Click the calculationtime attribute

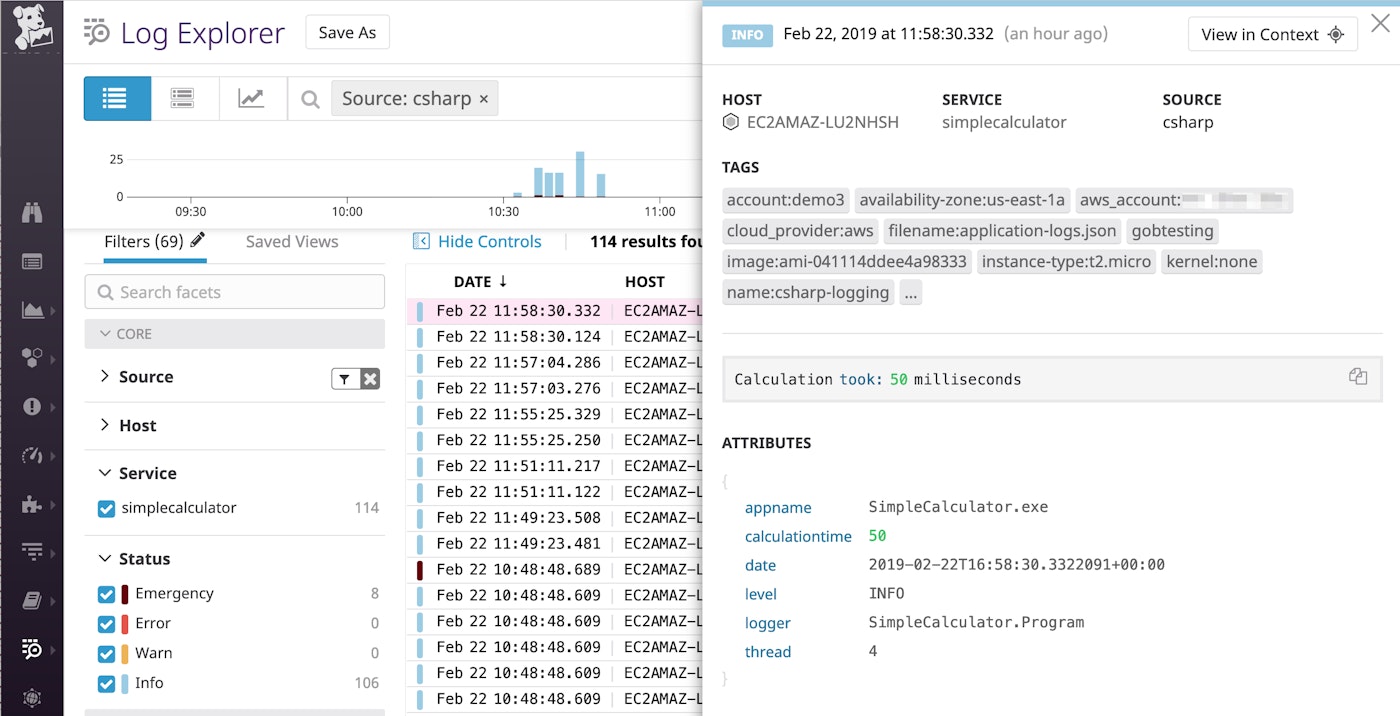point(798,537)
